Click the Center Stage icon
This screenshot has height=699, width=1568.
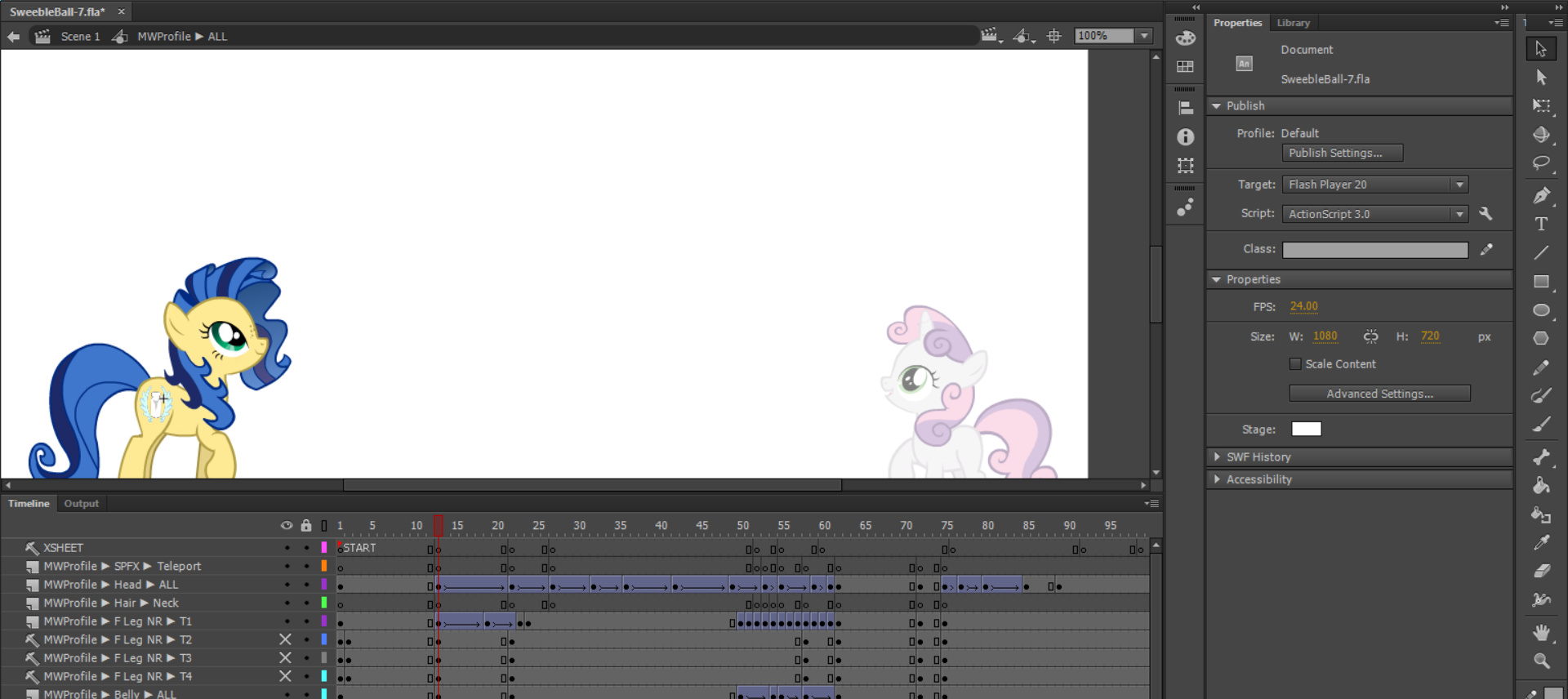1054,36
